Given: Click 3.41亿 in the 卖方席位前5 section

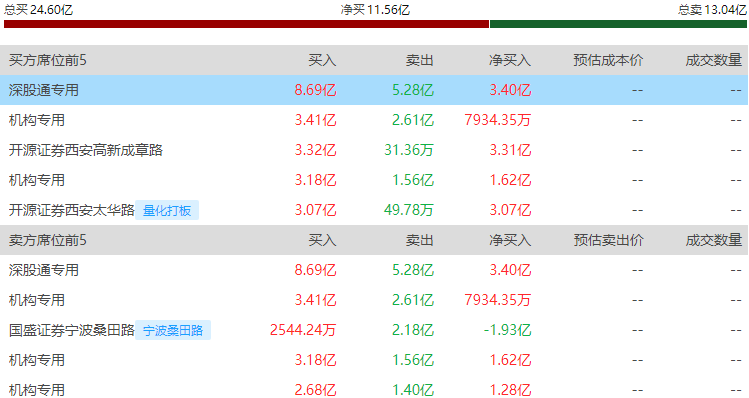Looking at the screenshot, I should coord(315,300).
